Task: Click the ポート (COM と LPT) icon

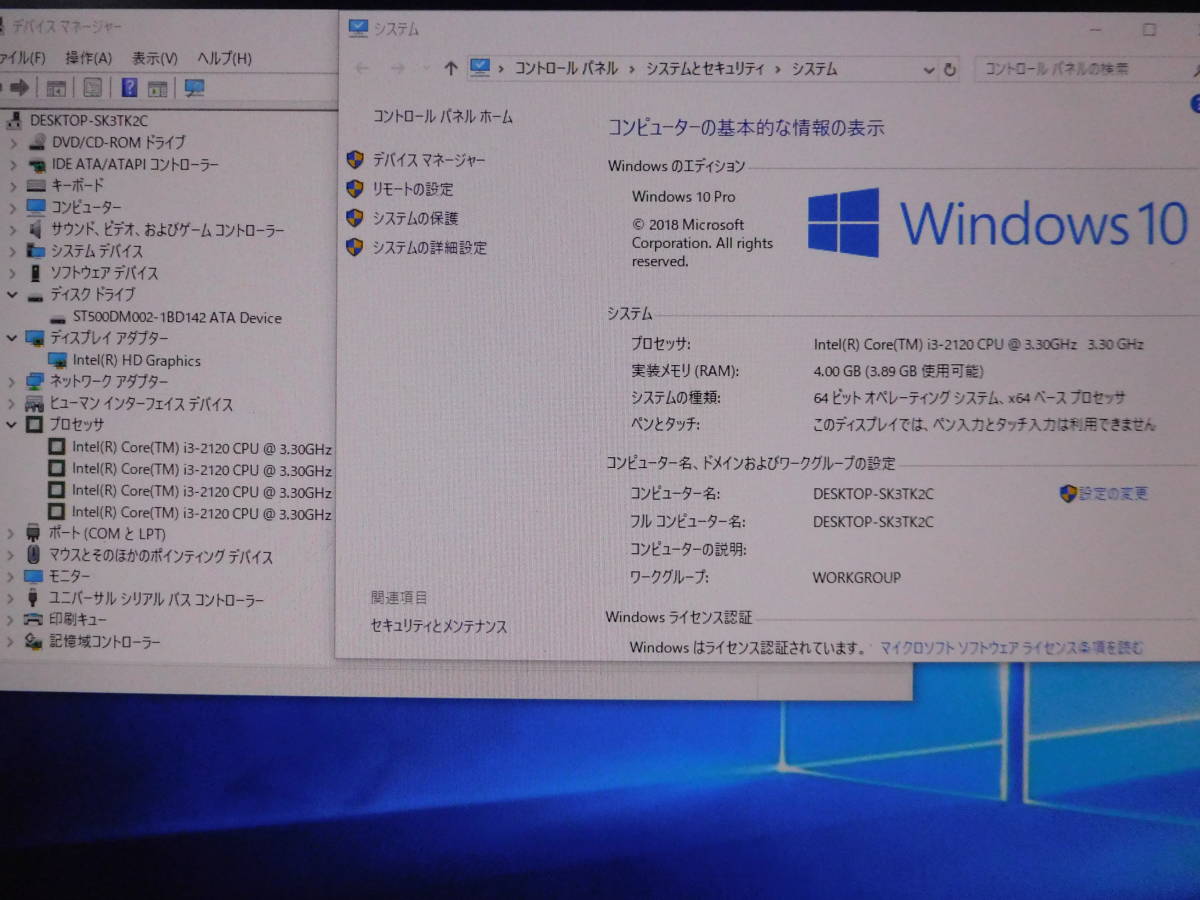Action: 34,534
